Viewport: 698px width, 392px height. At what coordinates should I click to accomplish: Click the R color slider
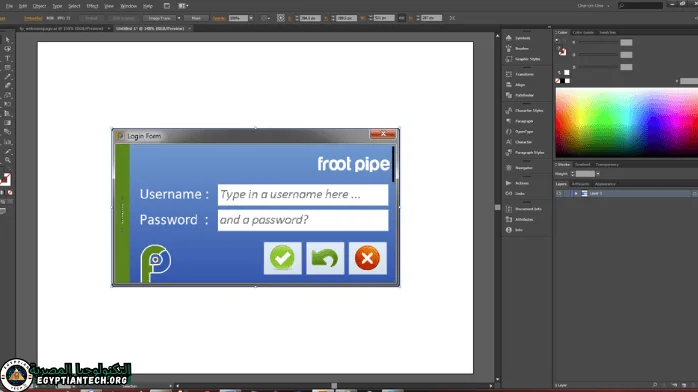(598, 42)
